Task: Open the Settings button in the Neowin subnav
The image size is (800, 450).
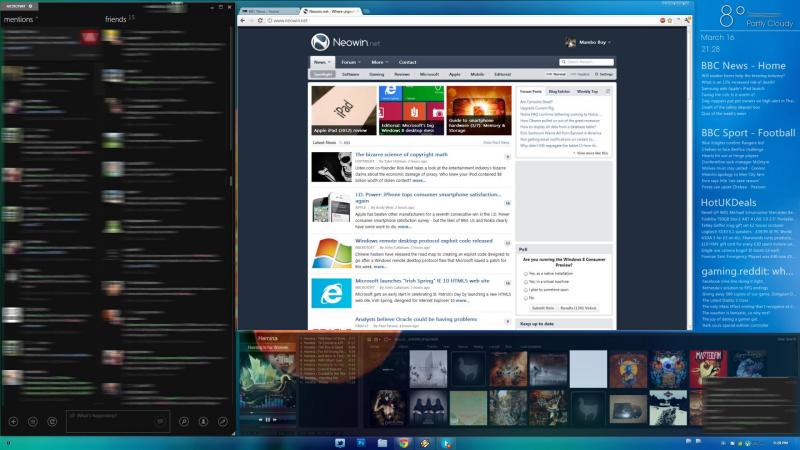Action: point(604,74)
